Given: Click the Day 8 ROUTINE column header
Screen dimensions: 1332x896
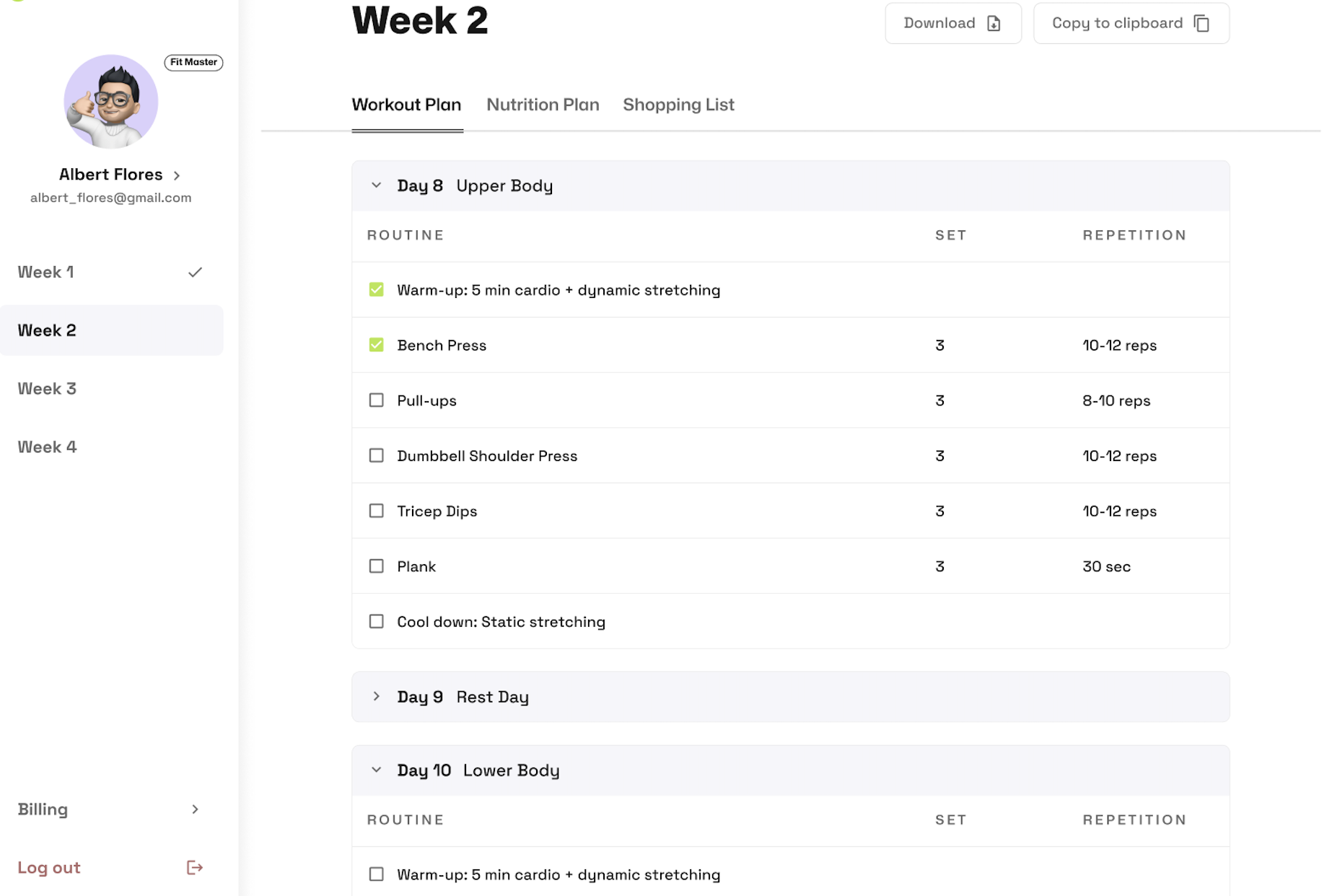Looking at the screenshot, I should [x=406, y=235].
